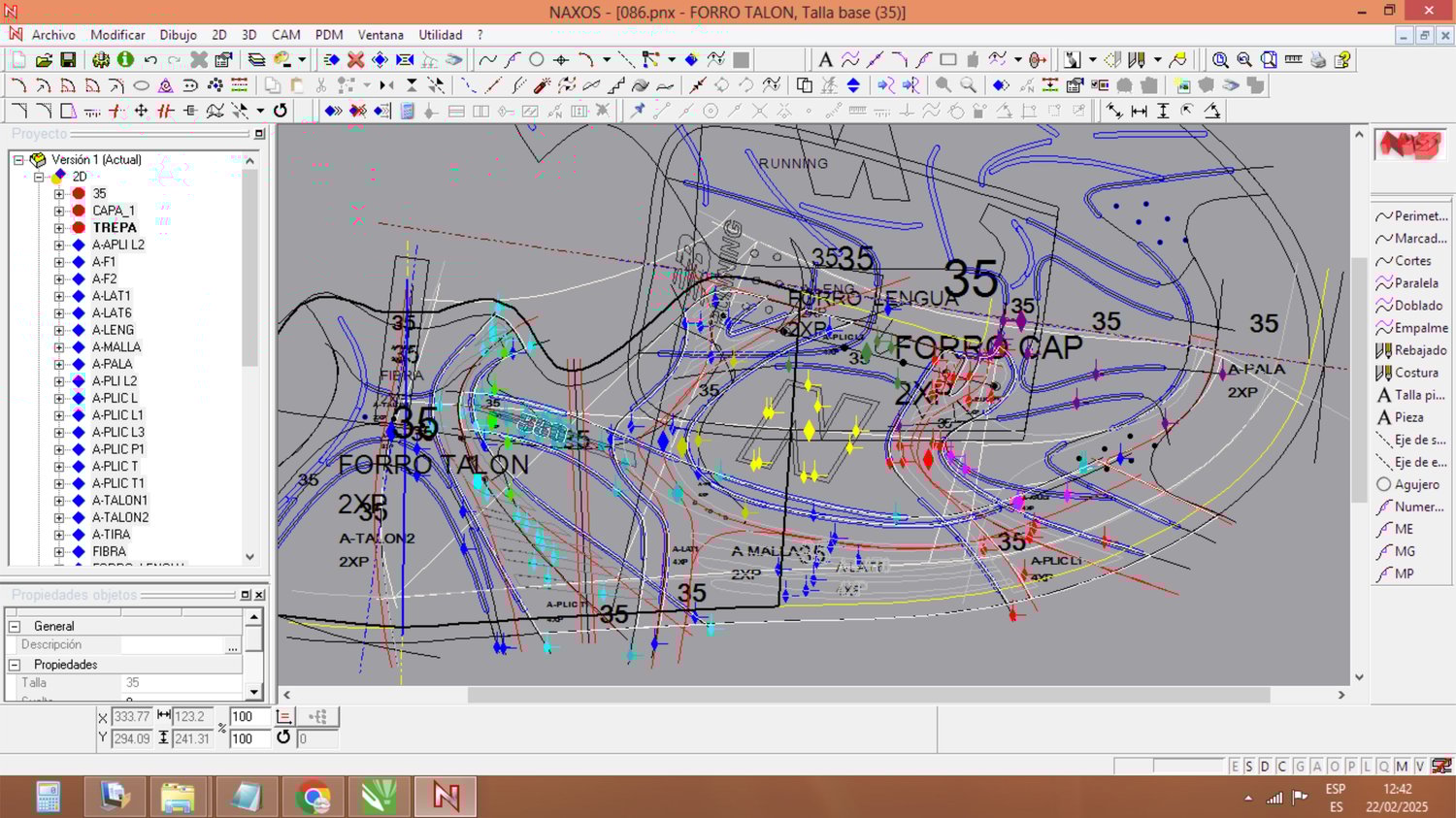The height and width of the screenshot is (818, 1456).
Task: Select Costura in right panel
Action: tap(1415, 373)
